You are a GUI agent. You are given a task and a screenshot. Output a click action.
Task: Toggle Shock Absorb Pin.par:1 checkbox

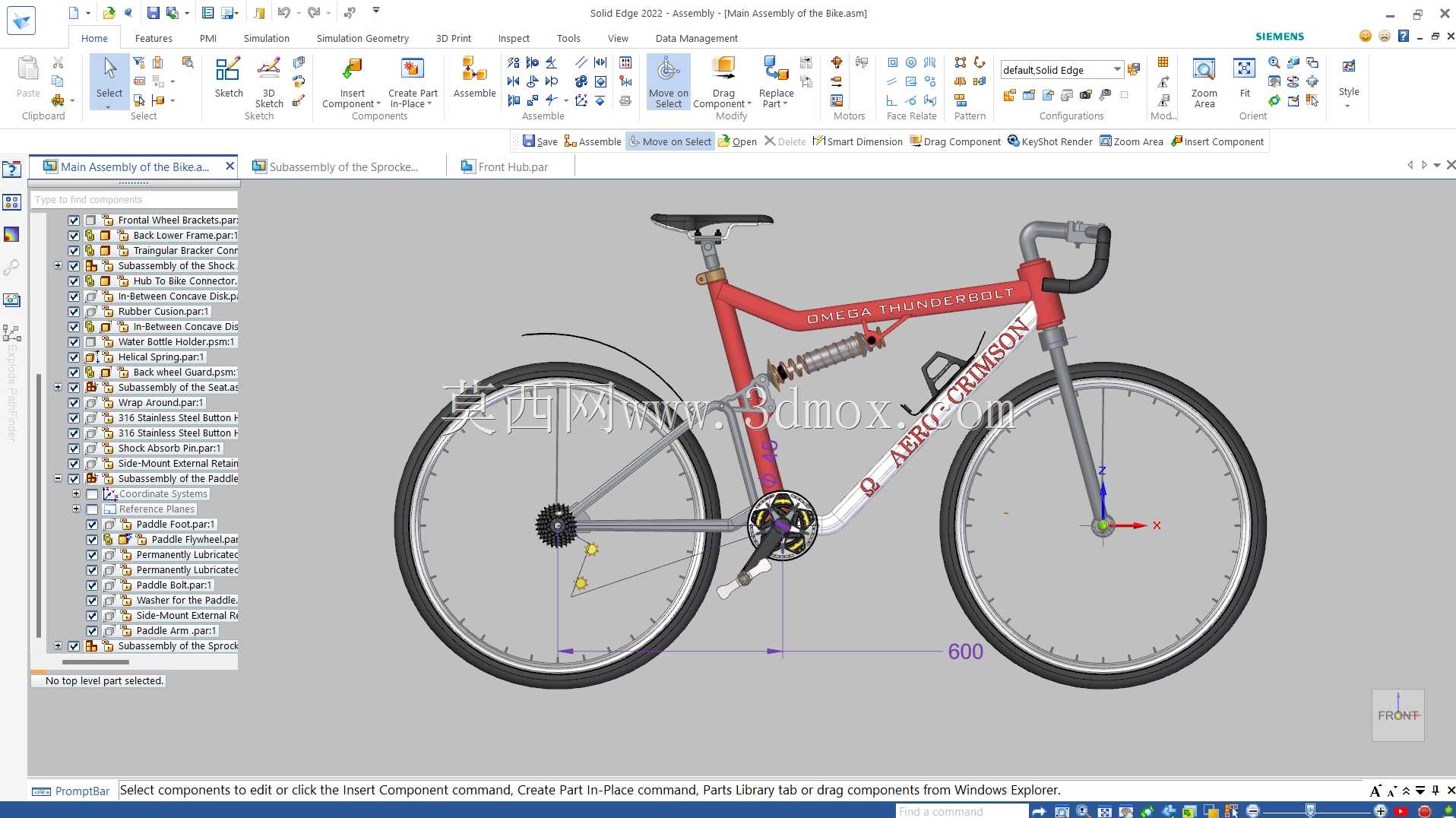tap(74, 449)
